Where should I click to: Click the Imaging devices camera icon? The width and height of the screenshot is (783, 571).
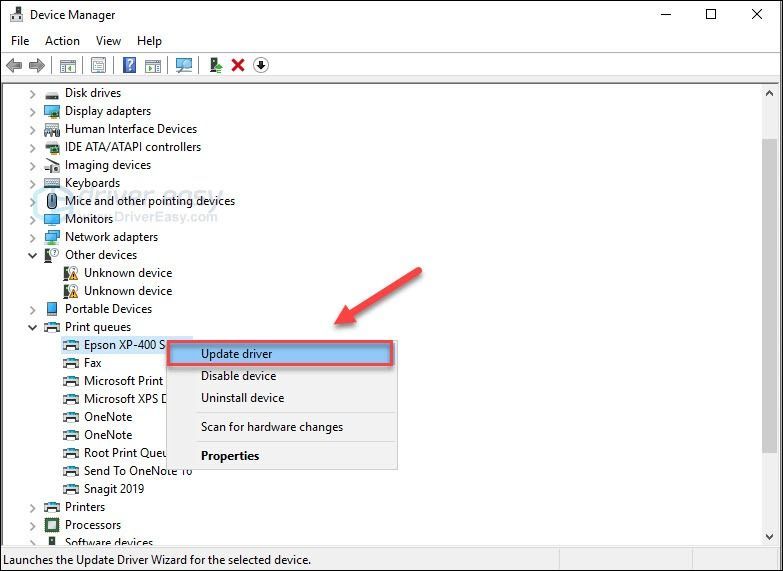[52, 165]
